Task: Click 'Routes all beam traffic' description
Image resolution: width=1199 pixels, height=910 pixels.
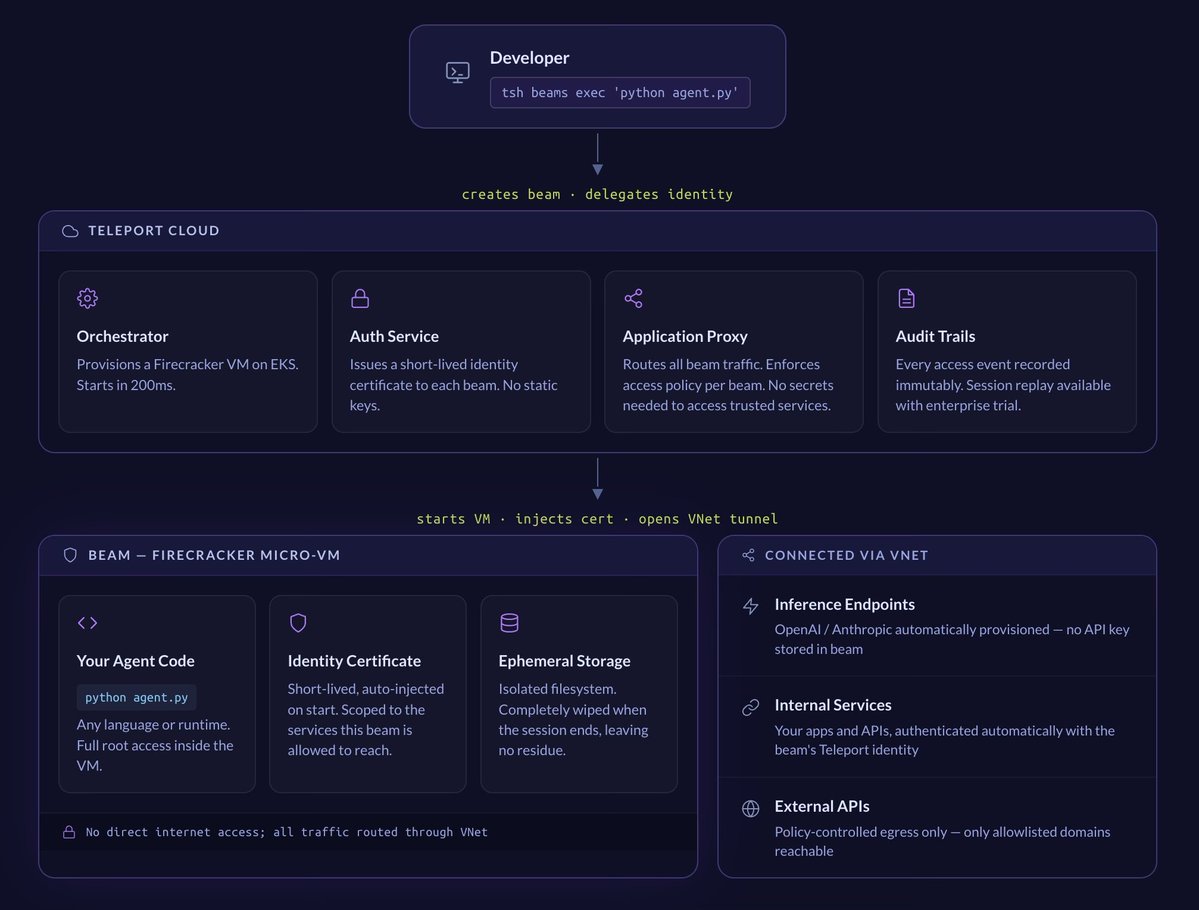Action: (728, 385)
